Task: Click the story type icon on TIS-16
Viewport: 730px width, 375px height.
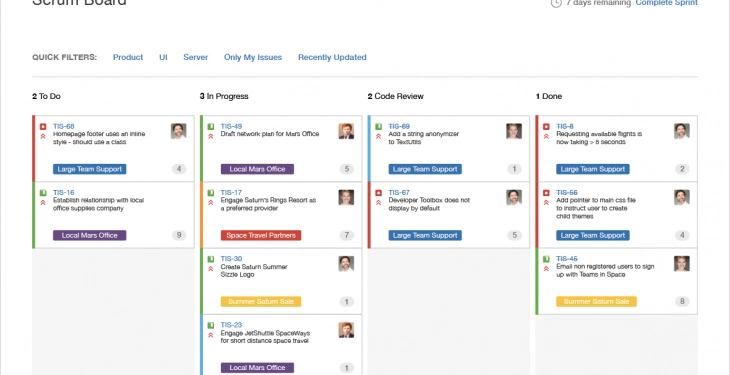Action: click(x=43, y=193)
